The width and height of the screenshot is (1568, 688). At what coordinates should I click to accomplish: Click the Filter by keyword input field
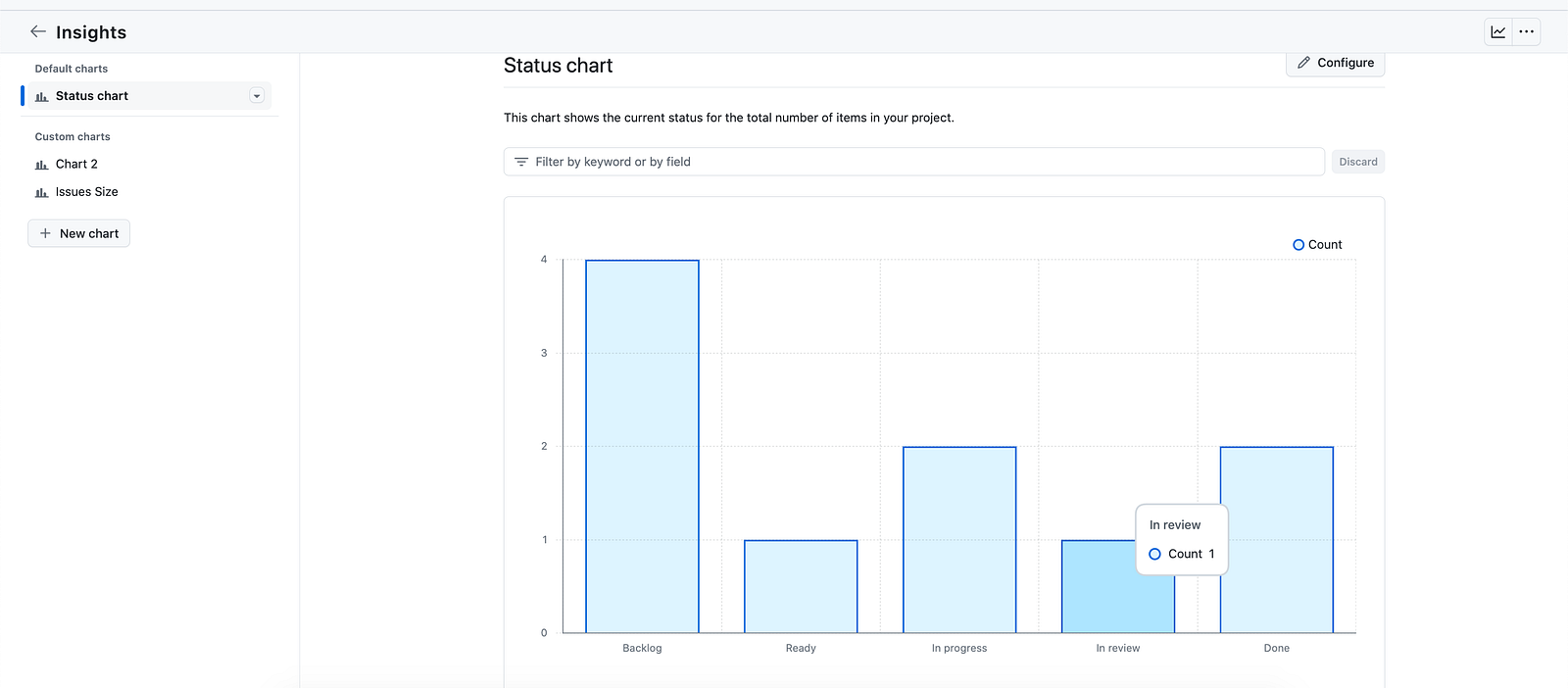914,162
